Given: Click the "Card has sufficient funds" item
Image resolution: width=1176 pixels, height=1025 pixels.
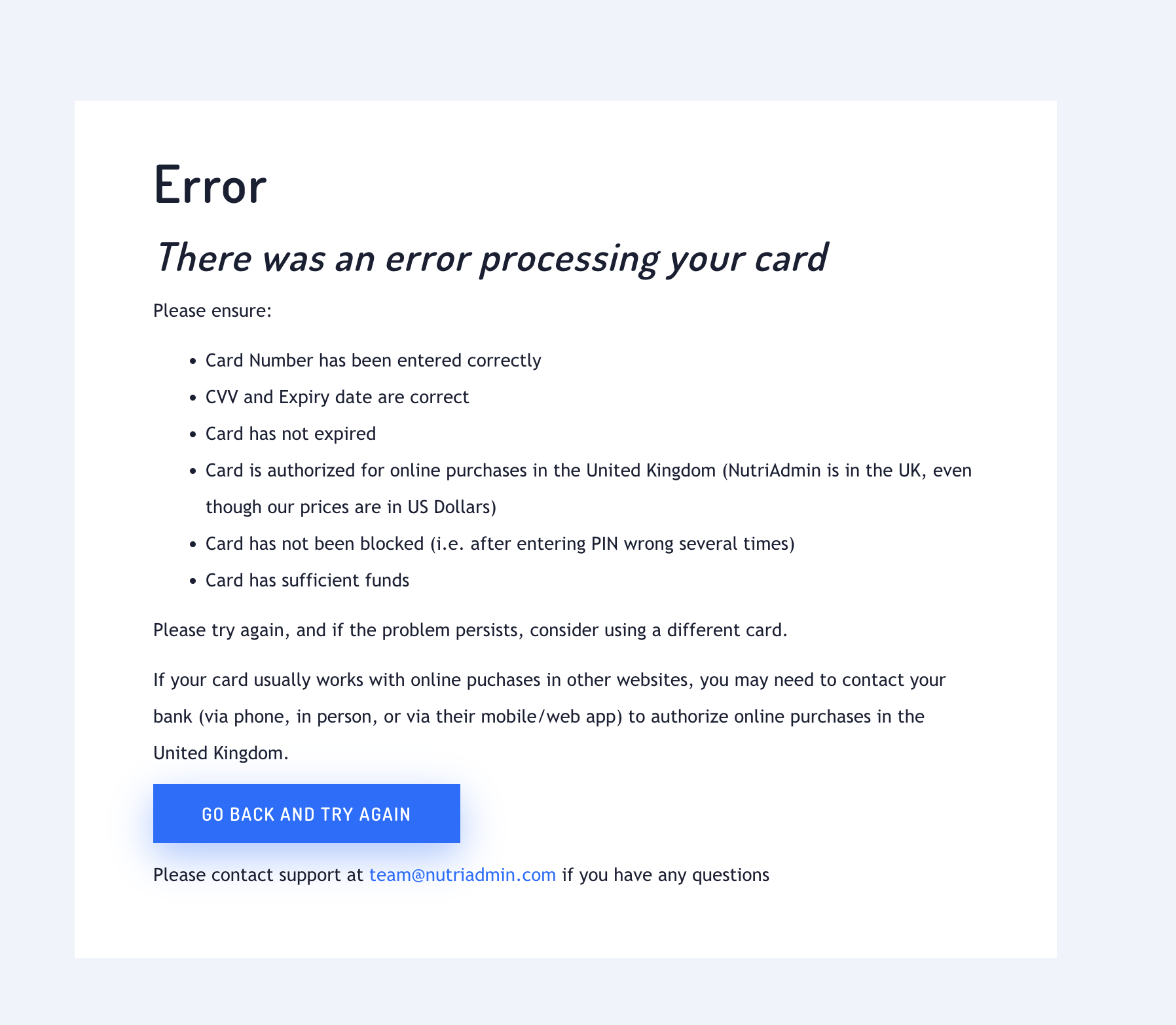Looking at the screenshot, I should (x=307, y=581).
